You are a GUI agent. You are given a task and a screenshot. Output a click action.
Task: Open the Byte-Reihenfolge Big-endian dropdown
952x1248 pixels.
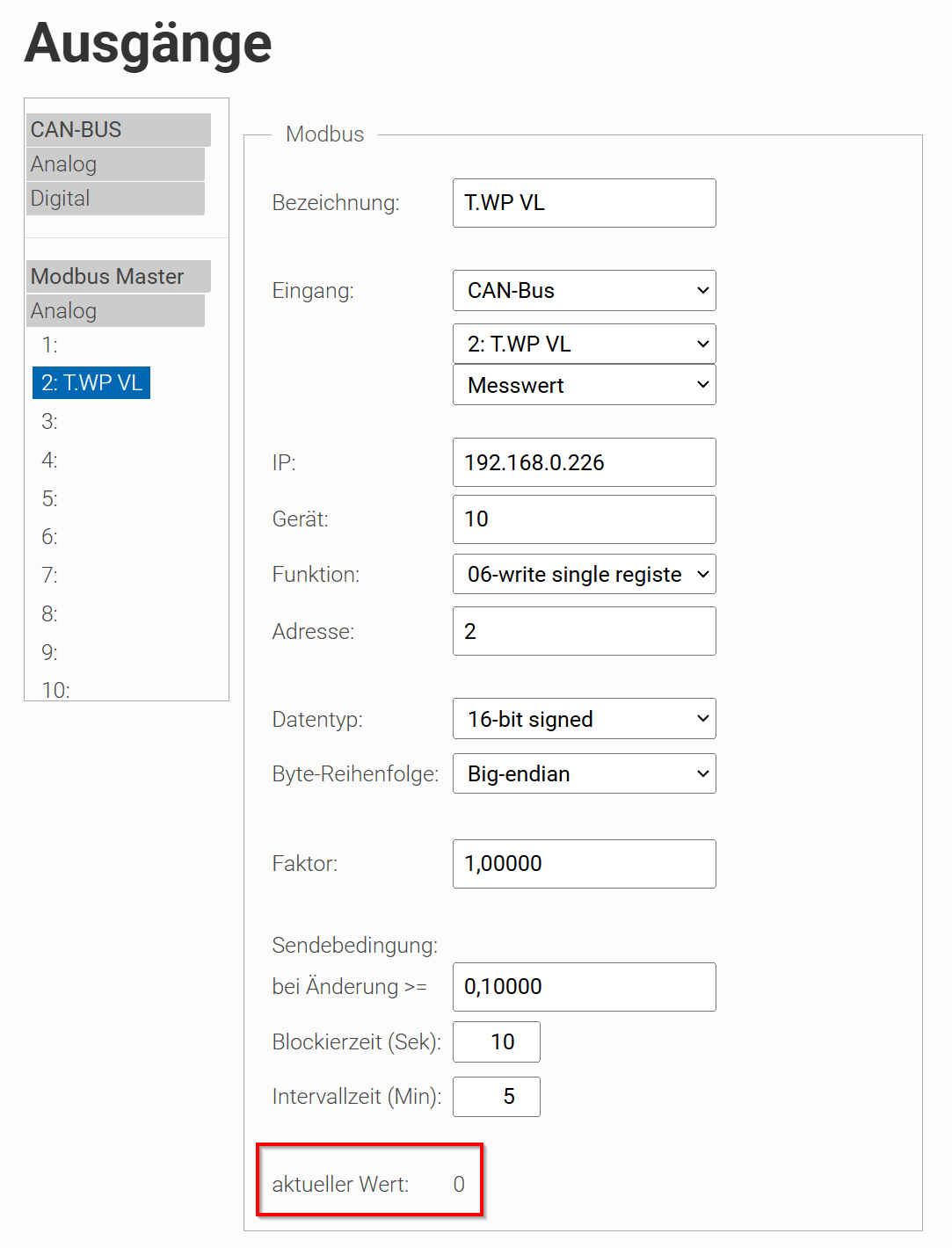click(584, 773)
